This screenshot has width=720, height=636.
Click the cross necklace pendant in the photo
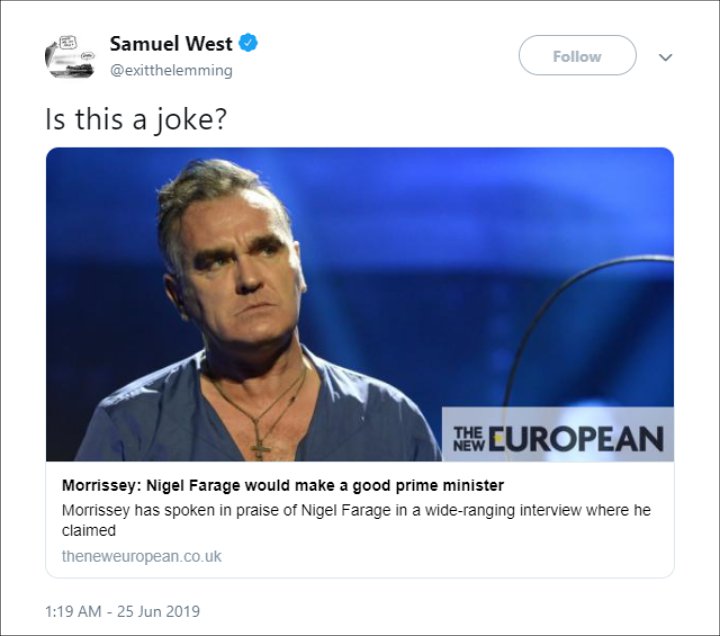click(x=260, y=449)
